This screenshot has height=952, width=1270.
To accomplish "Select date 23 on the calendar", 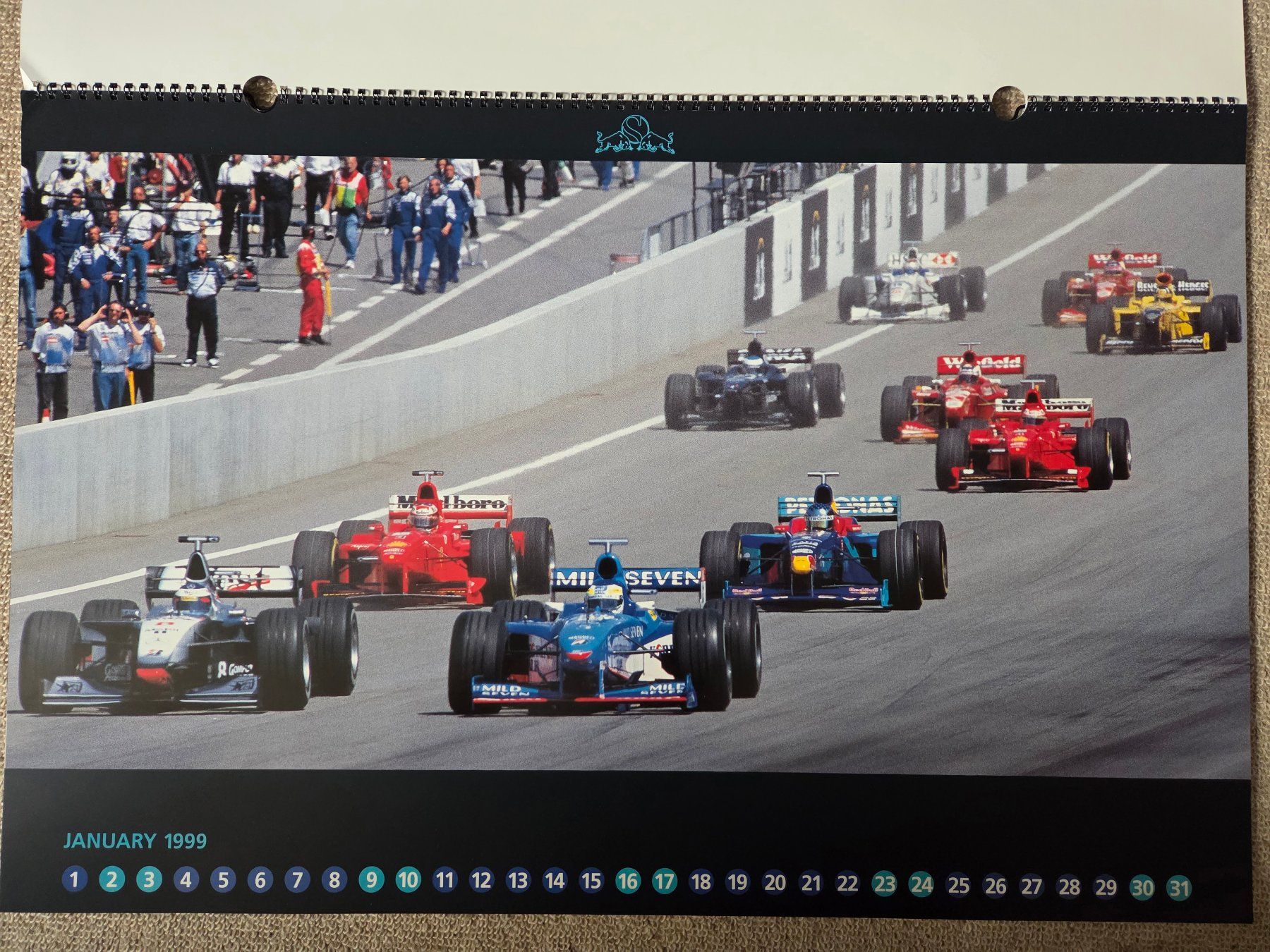I will pos(885,884).
